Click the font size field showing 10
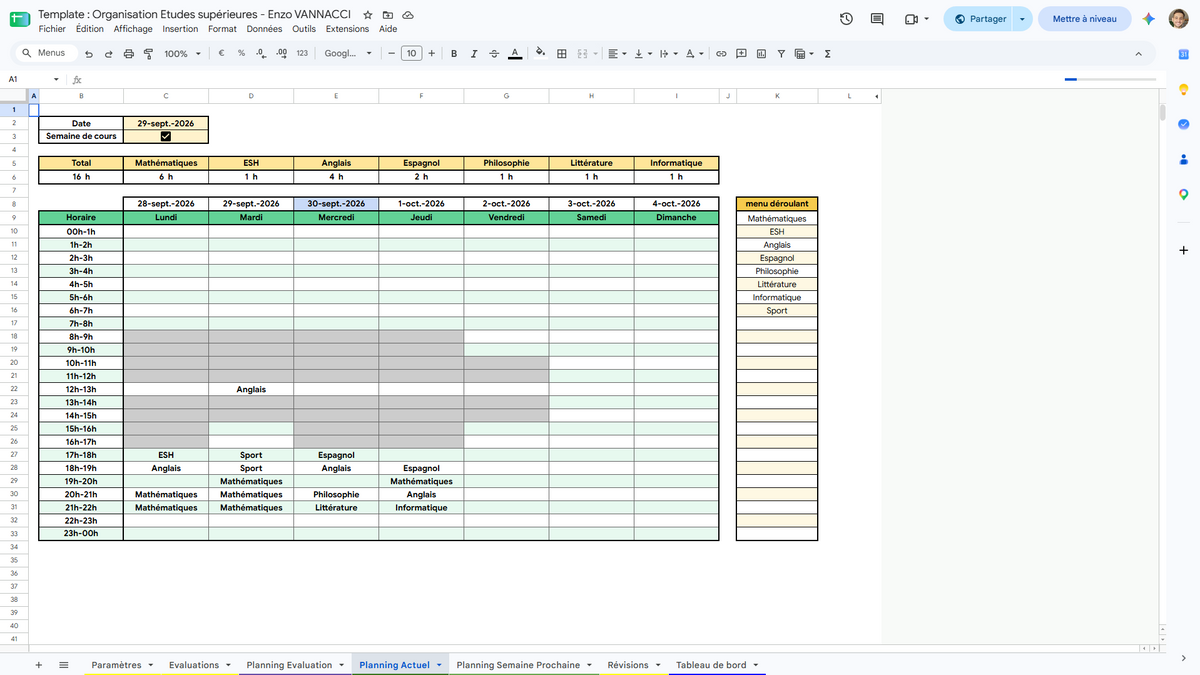Image resolution: width=1200 pixels, height=675 pixels. 411,53
